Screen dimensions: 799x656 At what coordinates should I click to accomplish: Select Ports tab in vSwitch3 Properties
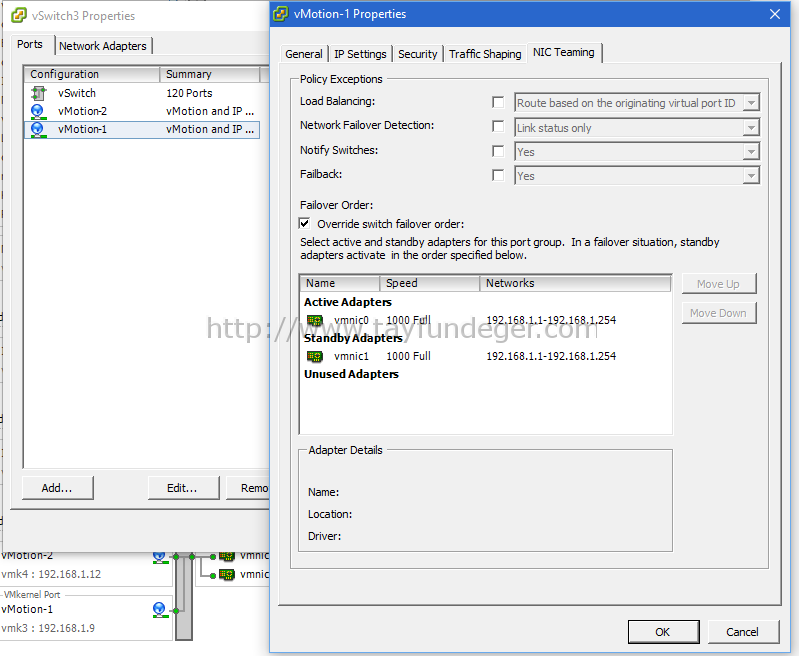pos(30,44)
